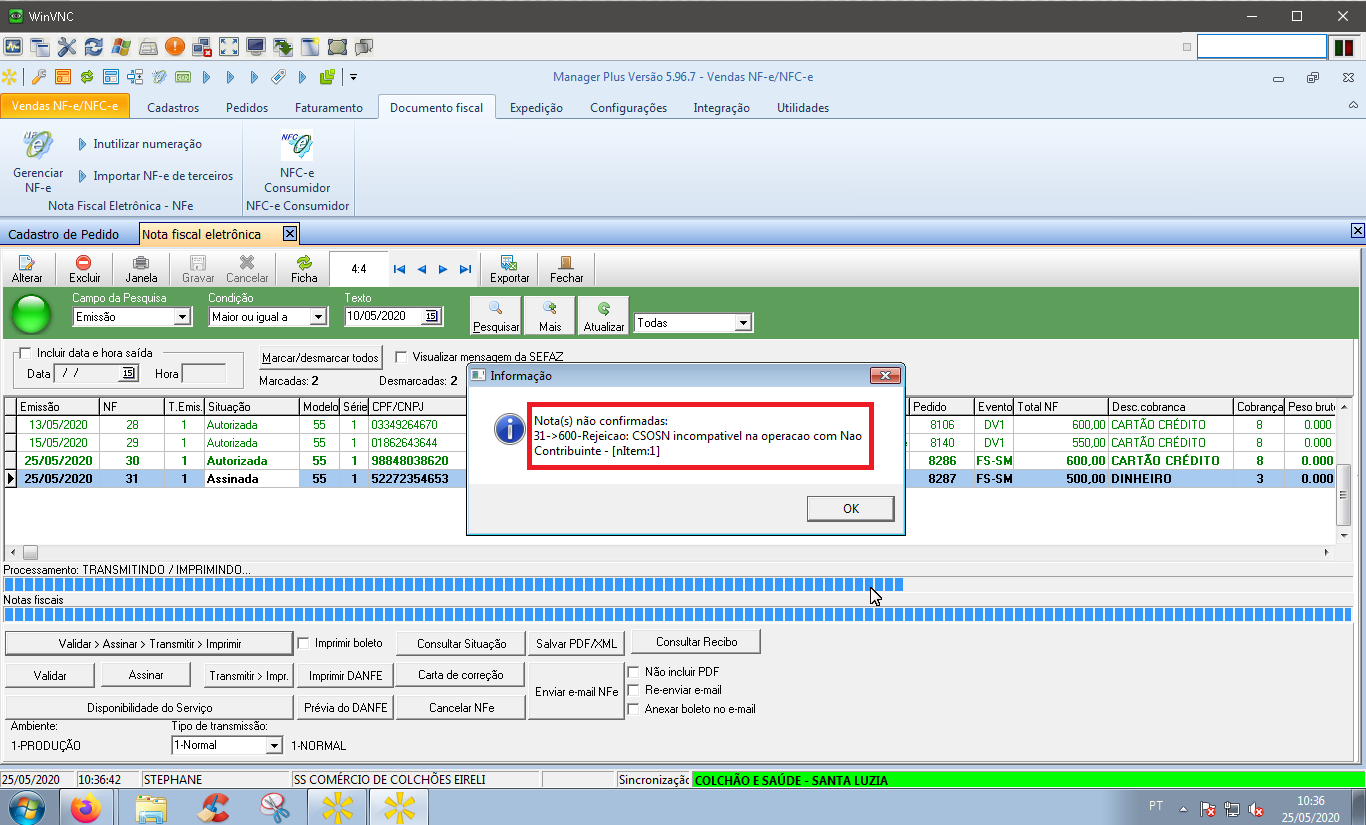Expand the Tipo de transmissão dropdown
This screenshot has width=1366, height=825.
[273, 746]
